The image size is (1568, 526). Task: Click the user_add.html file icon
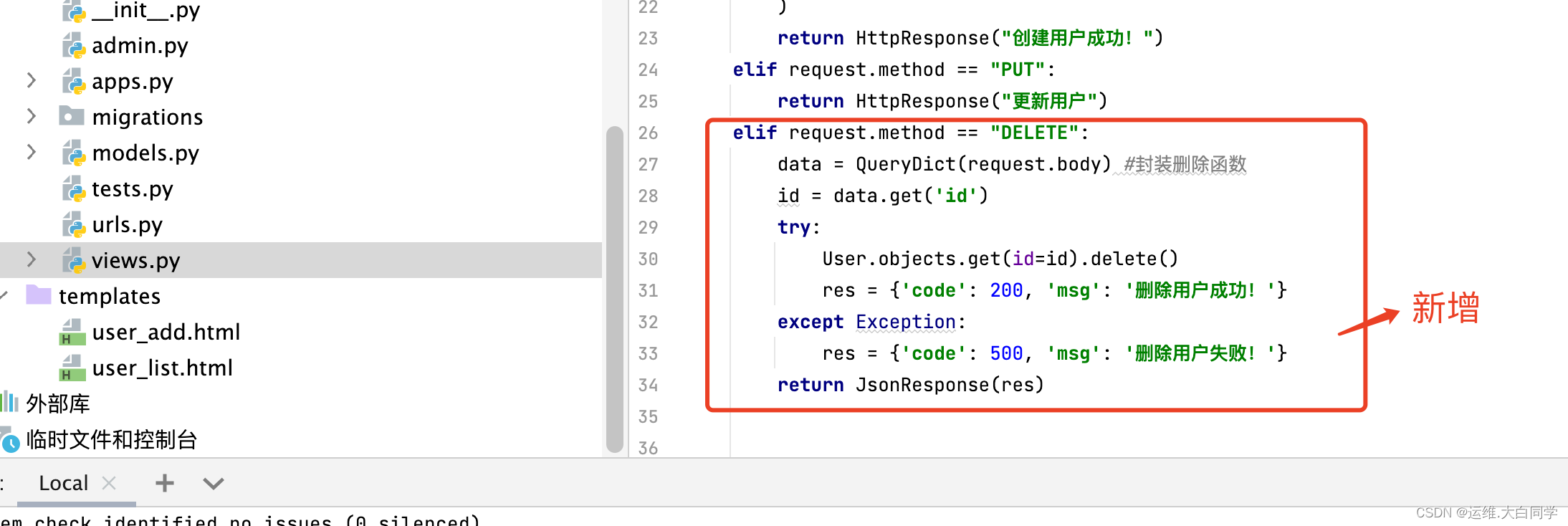point(72,332)
